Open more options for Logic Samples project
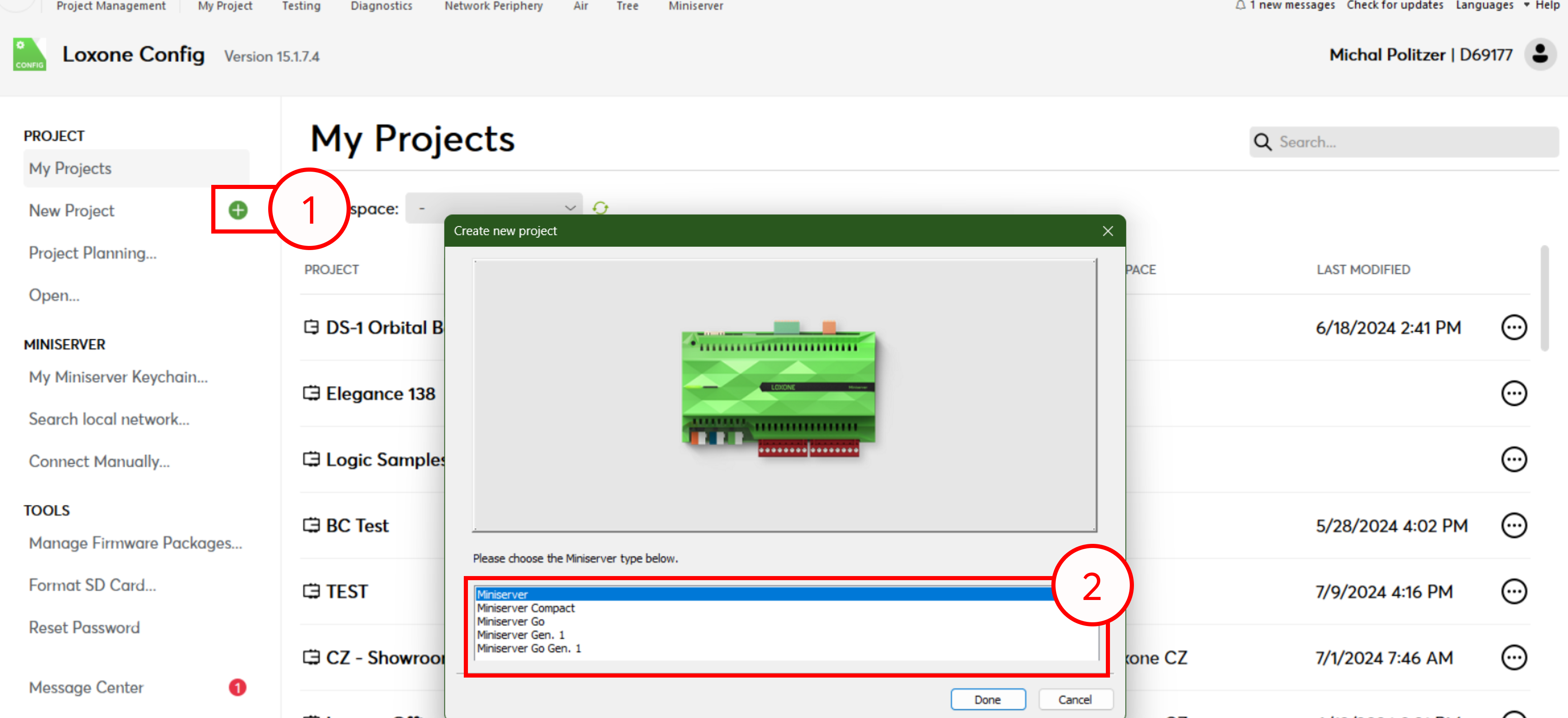 coord(1513,459)
